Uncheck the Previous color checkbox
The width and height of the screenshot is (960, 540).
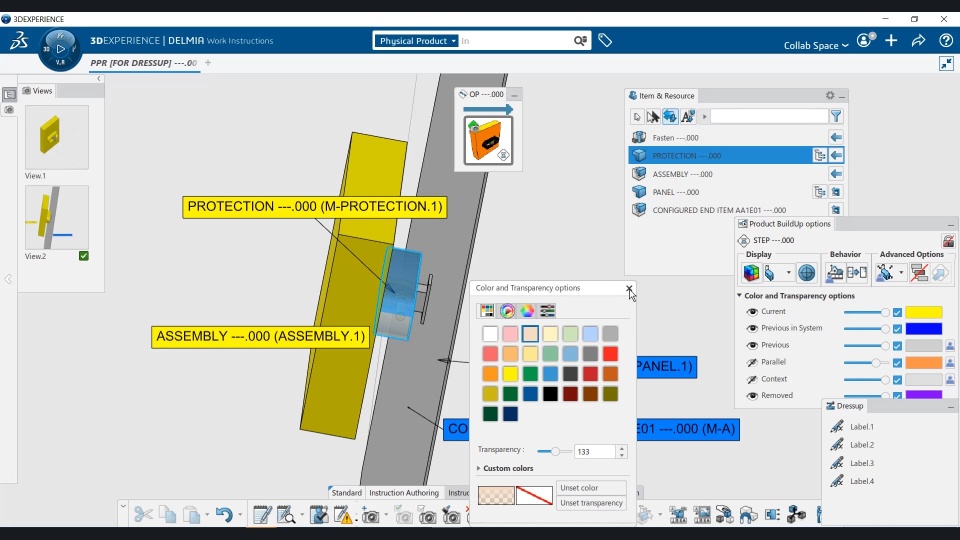tap(897, 346)
